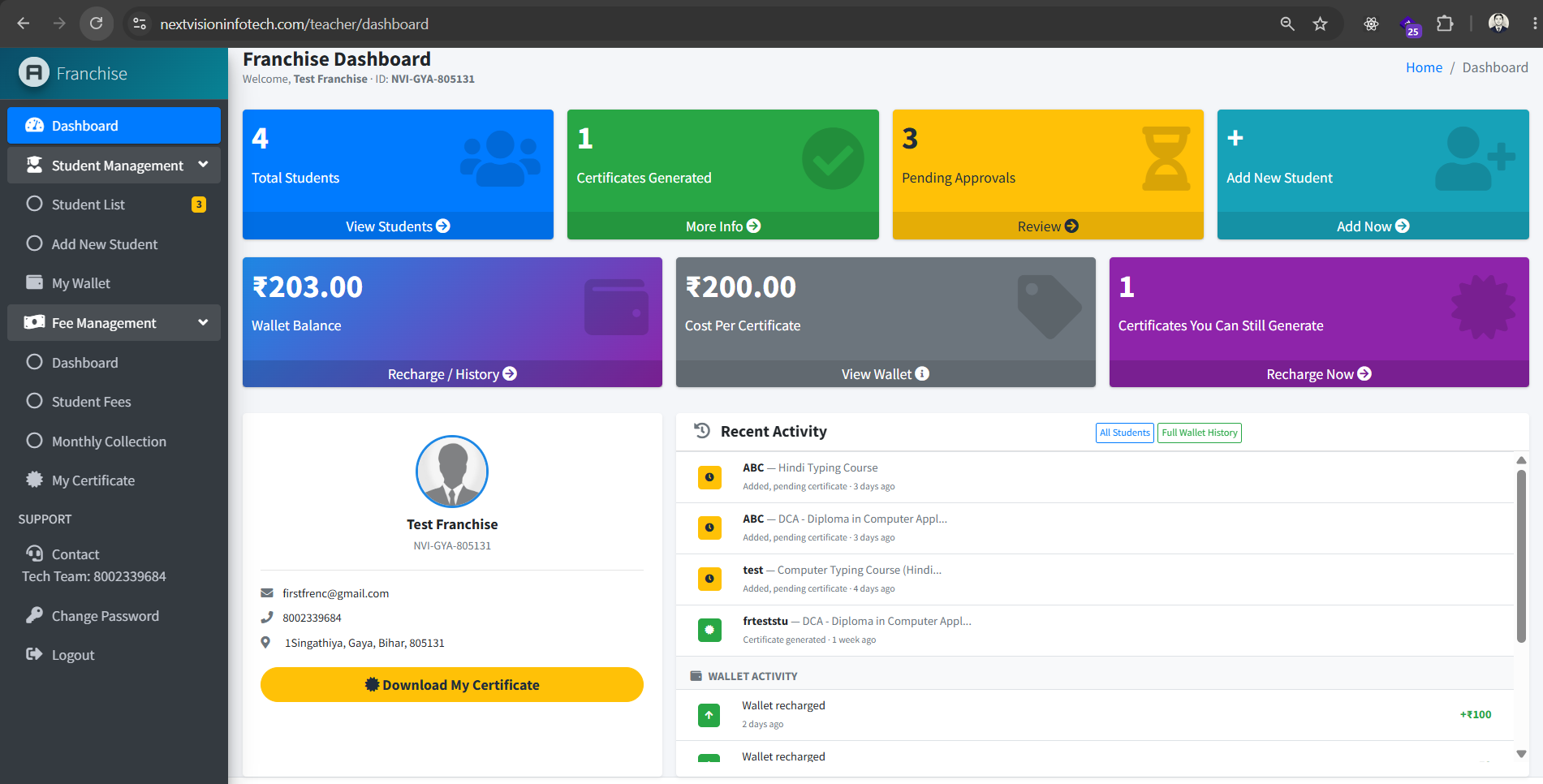Click the Recent Activity scrollbar down arrow

click(x=1521, y=754)
